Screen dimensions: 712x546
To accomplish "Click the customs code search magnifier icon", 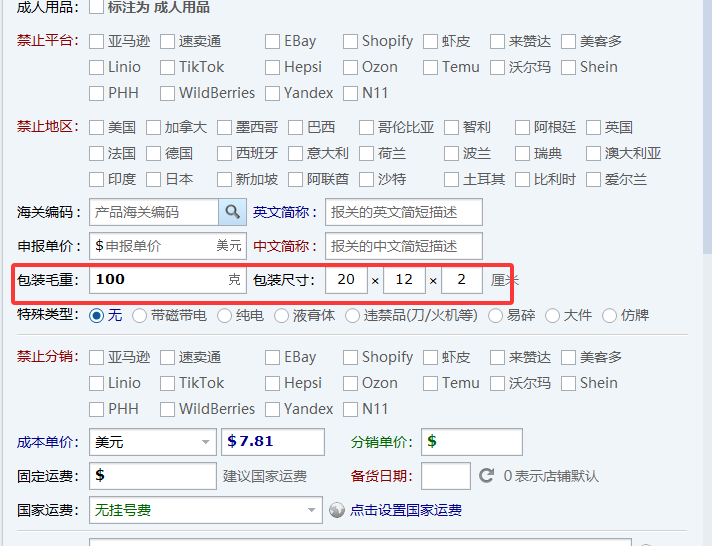I will [x=232, y=212].
